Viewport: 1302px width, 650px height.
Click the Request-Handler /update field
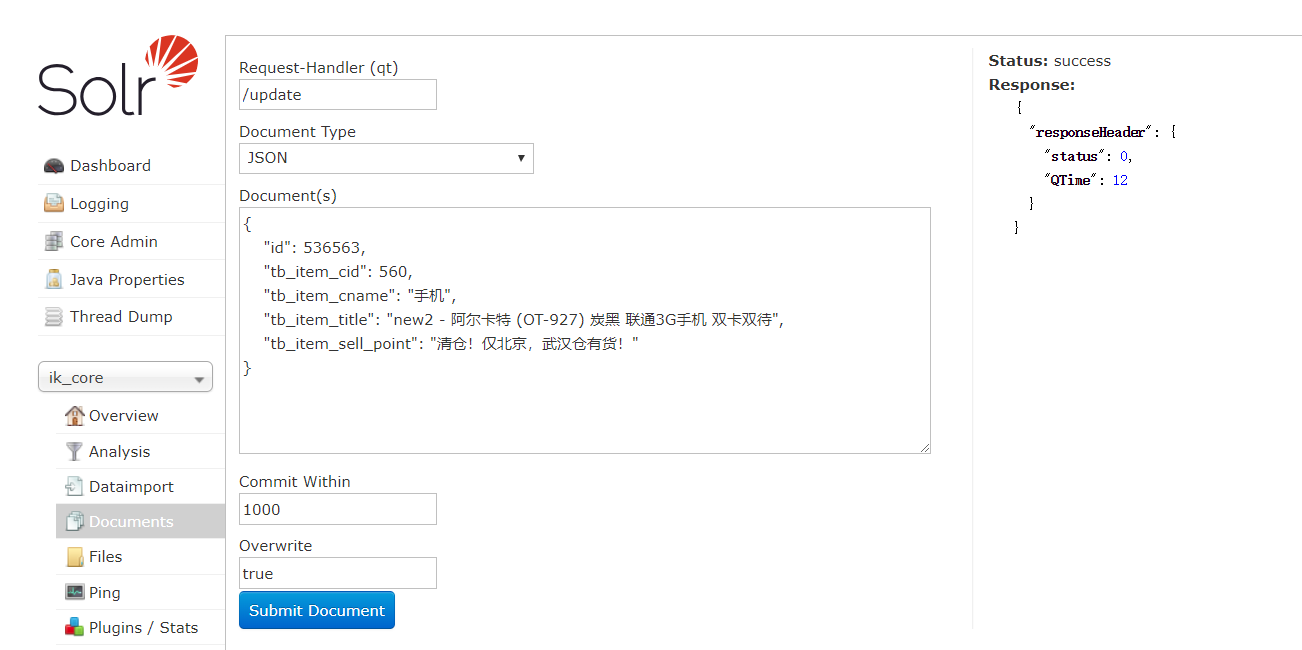pos(338,94)
